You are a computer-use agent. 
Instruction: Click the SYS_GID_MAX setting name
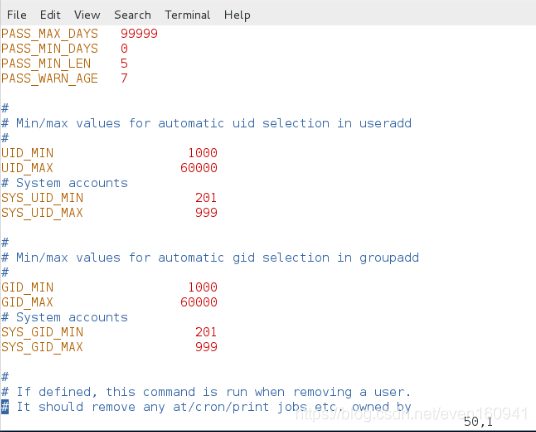click(x=42, y=348)
